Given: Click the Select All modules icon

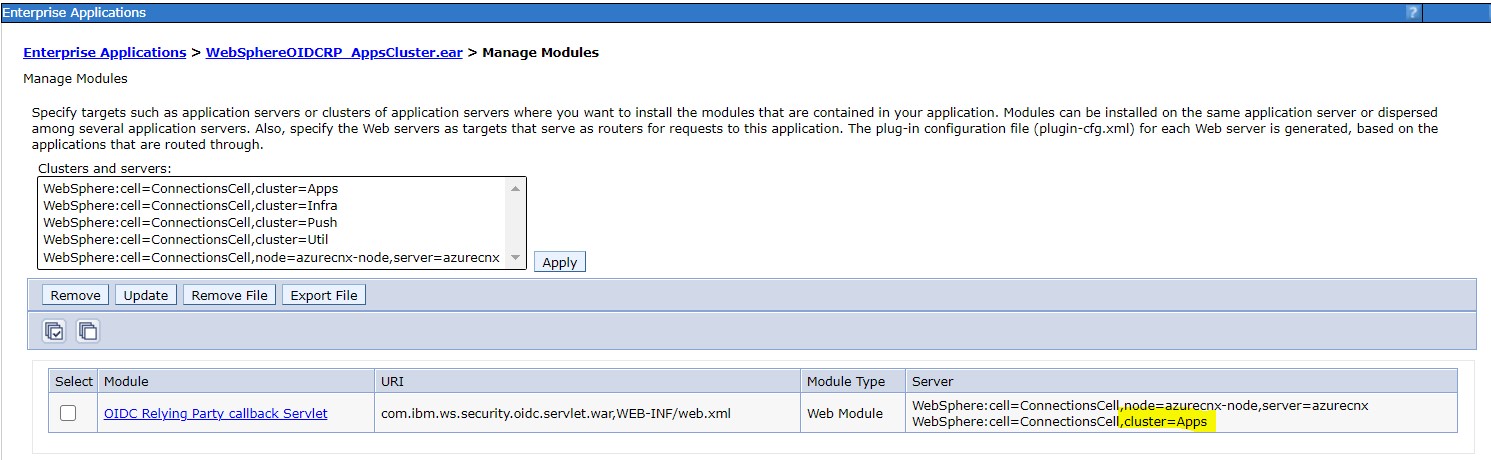Looking at the screenshot, I should coord(54,330).
